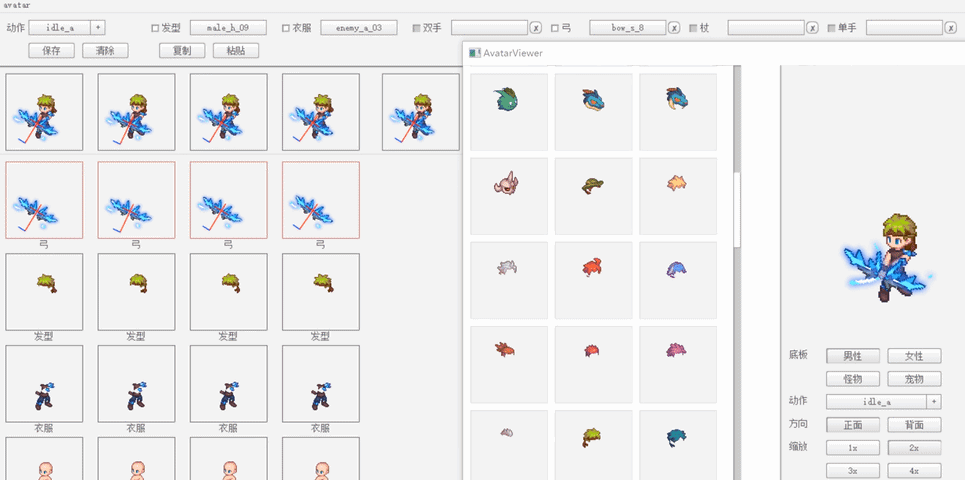
Task: Clear the 双手 weapon field with its x button
Action: tap(536, 28)
